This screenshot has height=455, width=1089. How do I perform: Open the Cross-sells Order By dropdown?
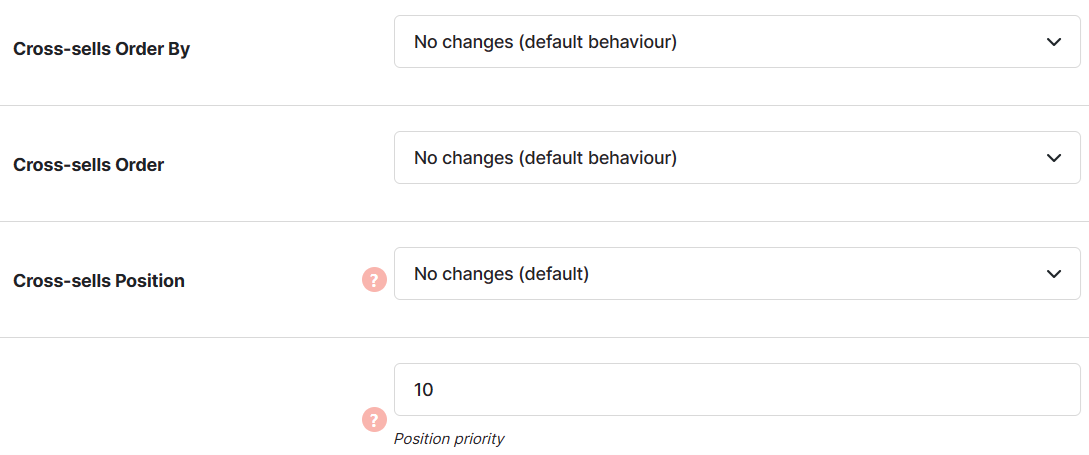pos(738,42)
